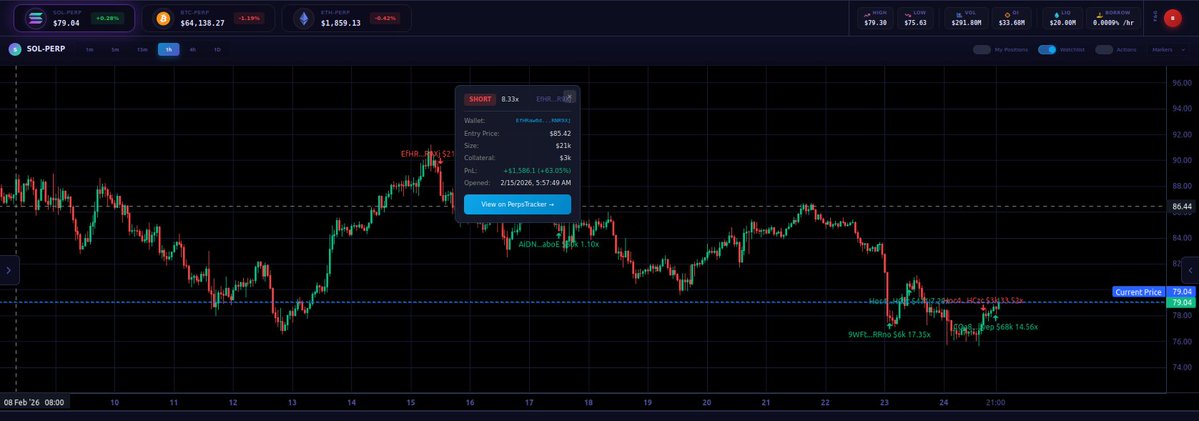1199x421 pixels.
Task: Click the red round profile button
Action: (1172, 18)
